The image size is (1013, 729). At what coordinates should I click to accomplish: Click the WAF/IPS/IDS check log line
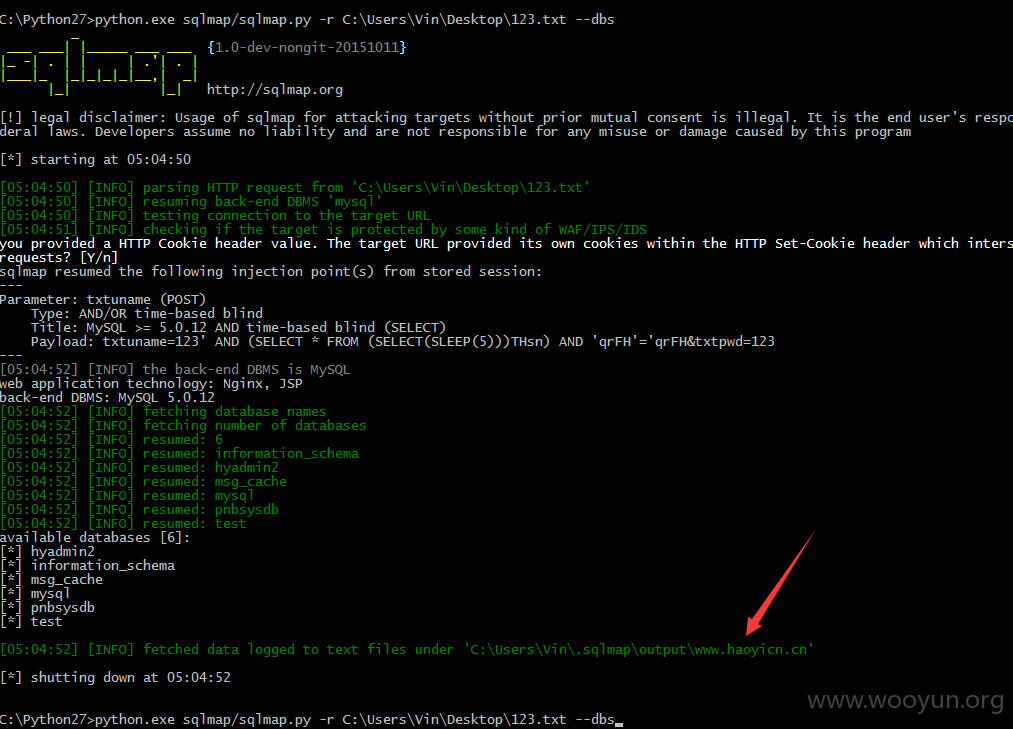coord(324,229)
